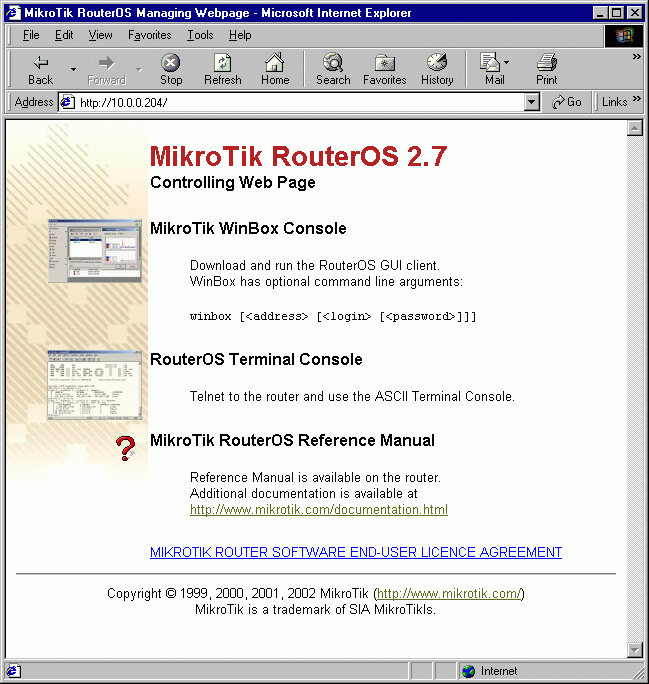The height and width of the screenshot is (684, 649).
Task: Open the Help menu
Action: (x=240, y=35)
